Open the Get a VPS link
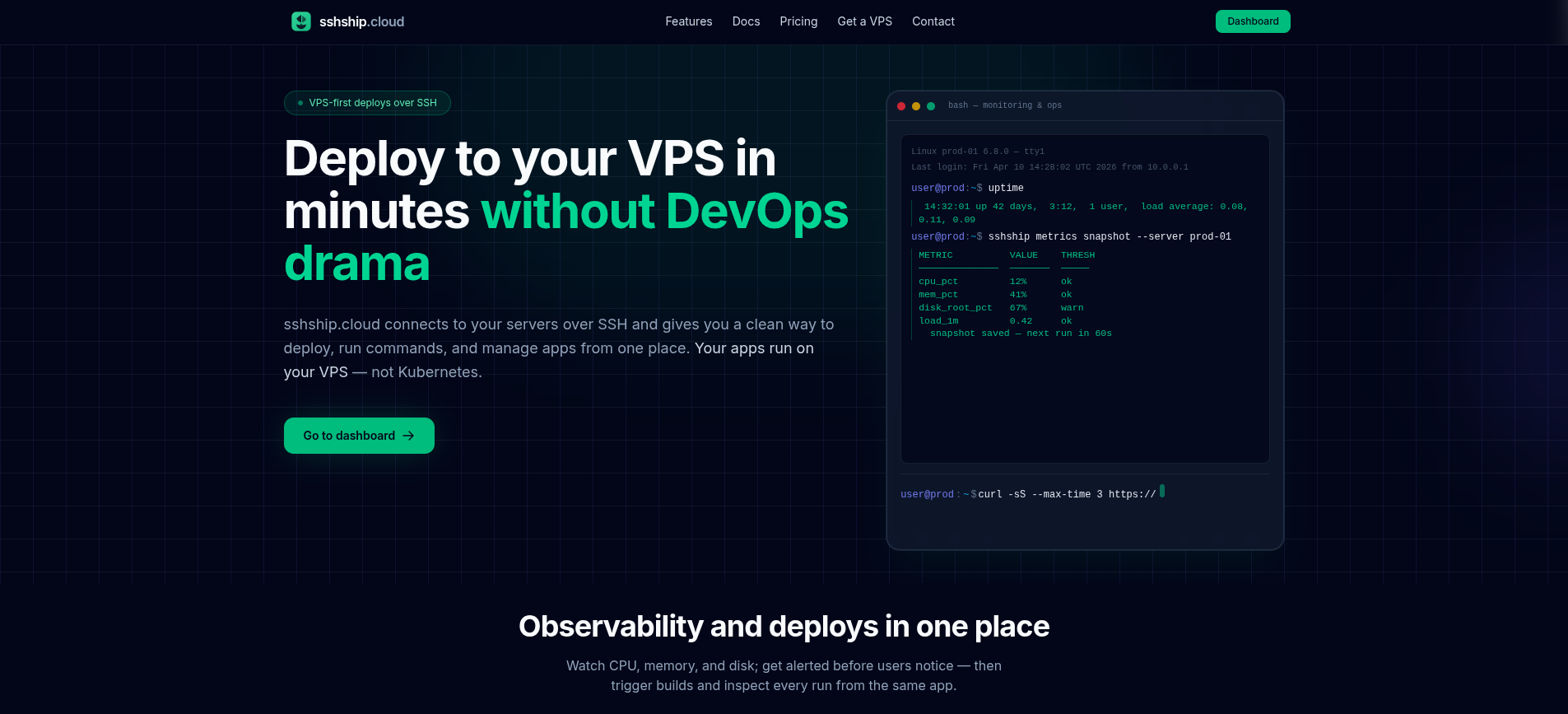Viewport: 1568px width, 714px height. click(x=864, y=21)
